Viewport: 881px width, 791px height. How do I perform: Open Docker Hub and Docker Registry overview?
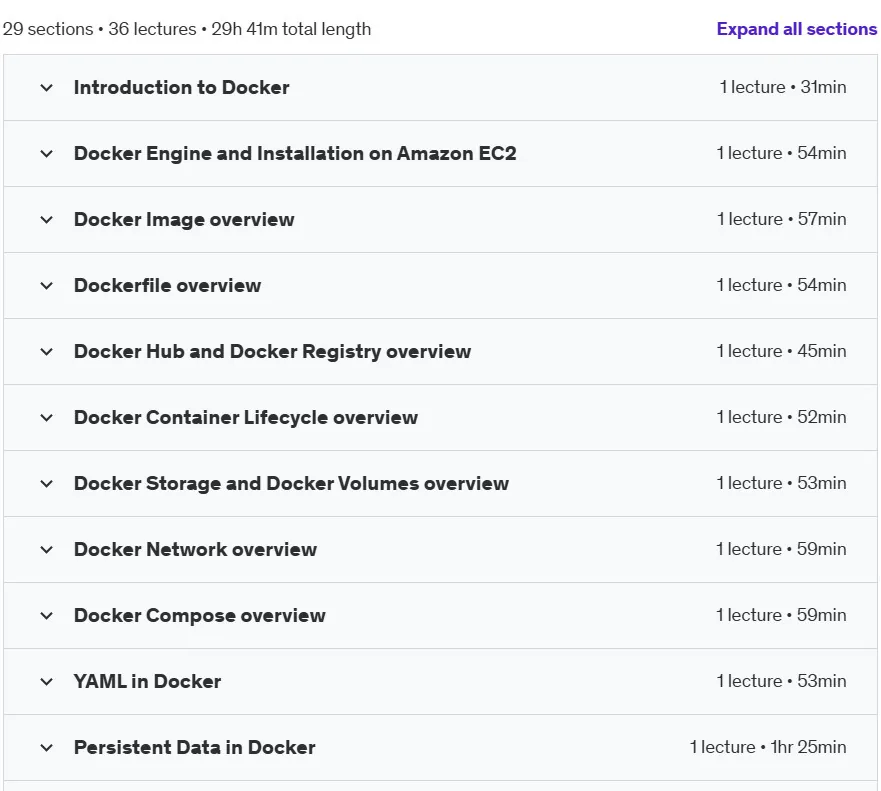click(273, 352)
